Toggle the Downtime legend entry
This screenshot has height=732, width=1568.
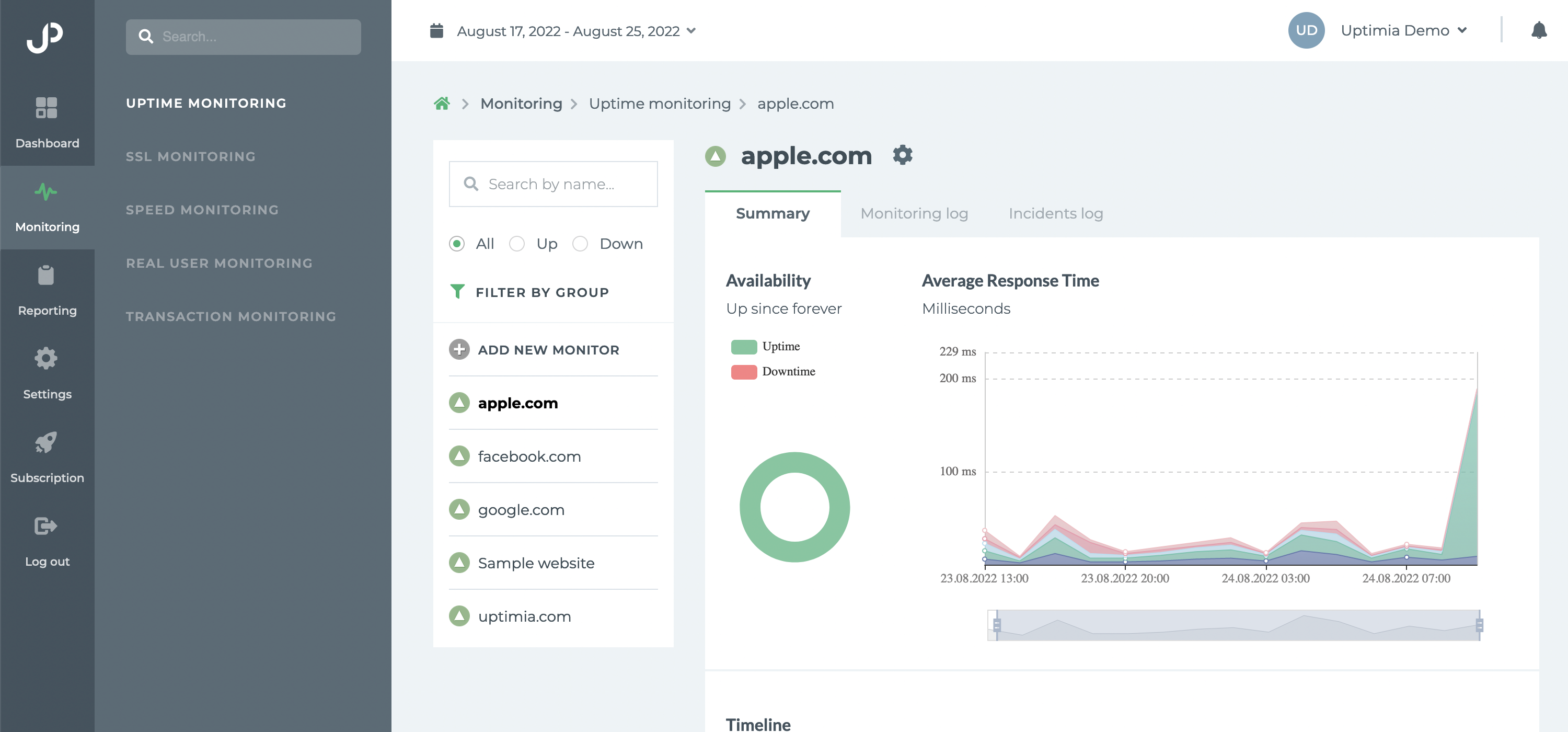[x=773, y=371]
